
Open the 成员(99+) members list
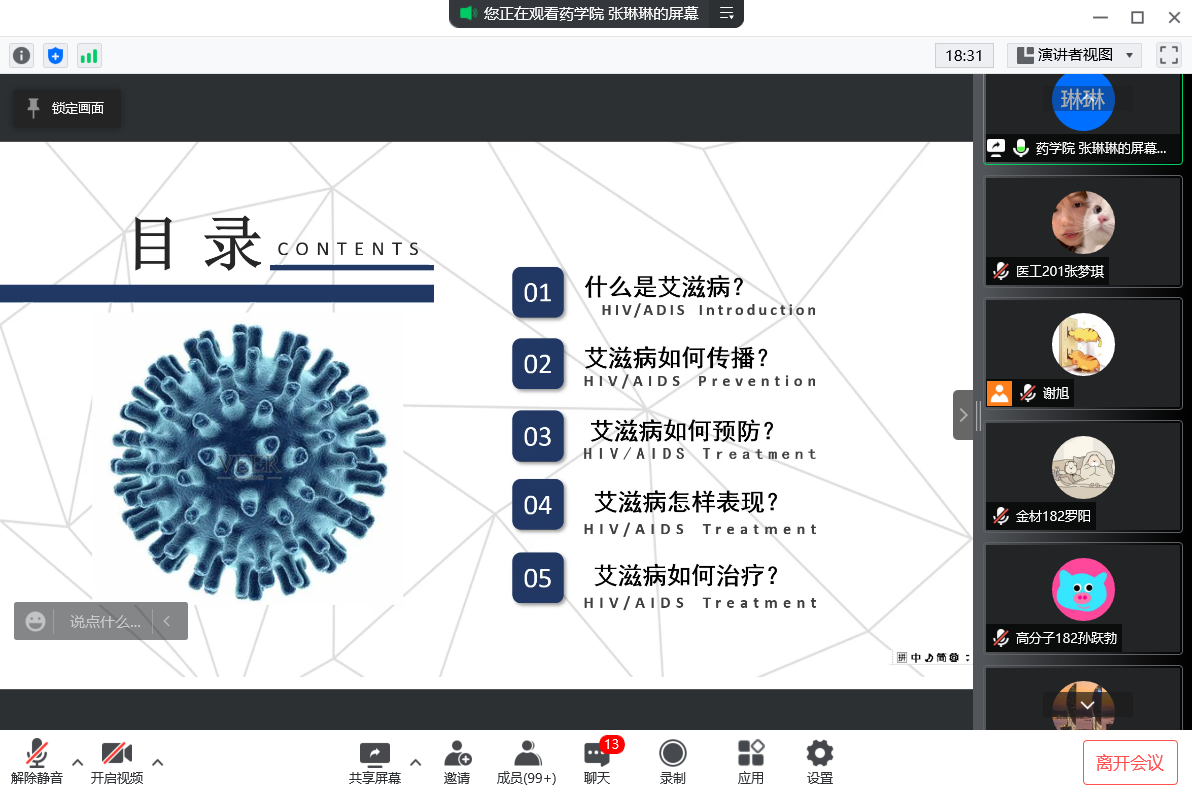526,762
